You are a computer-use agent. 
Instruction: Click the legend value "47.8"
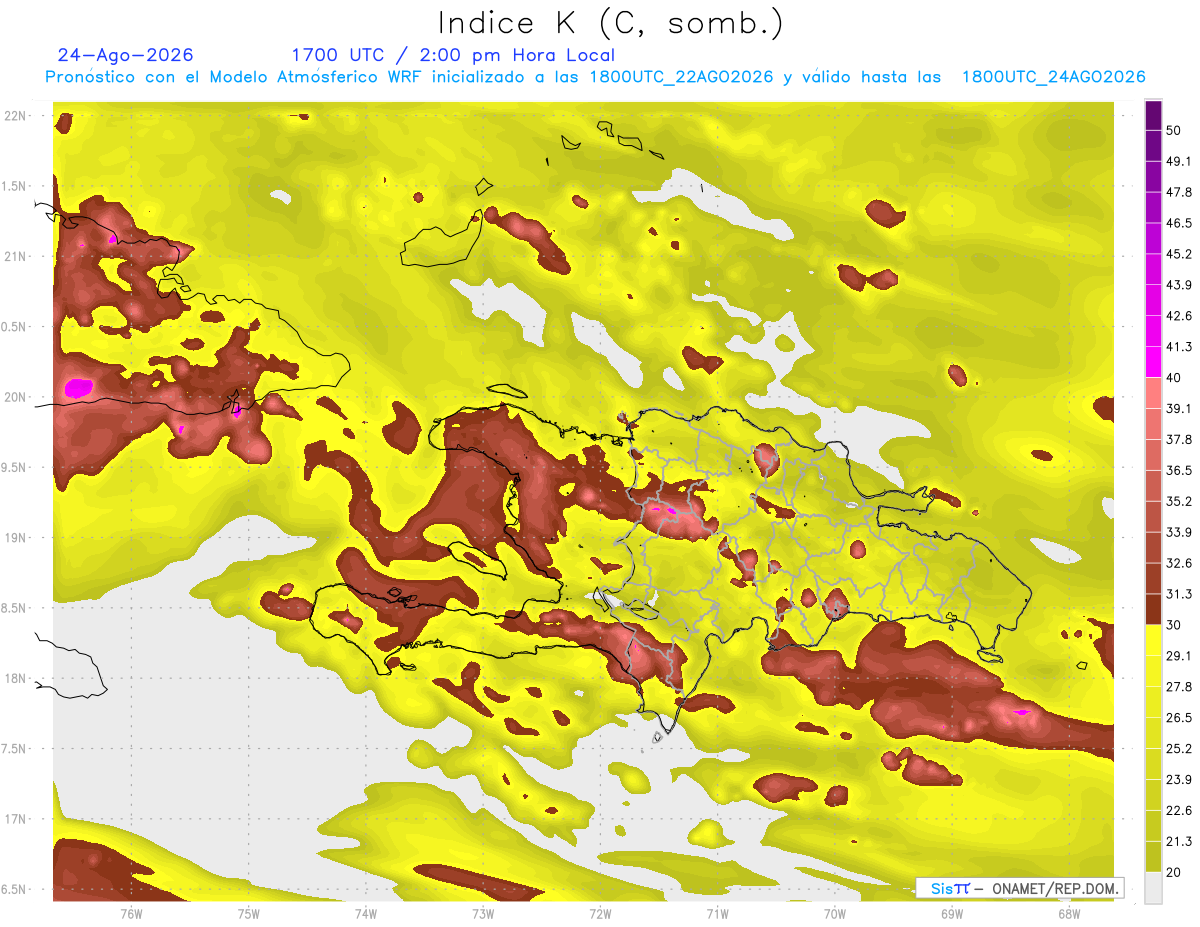pos(1178,192)
